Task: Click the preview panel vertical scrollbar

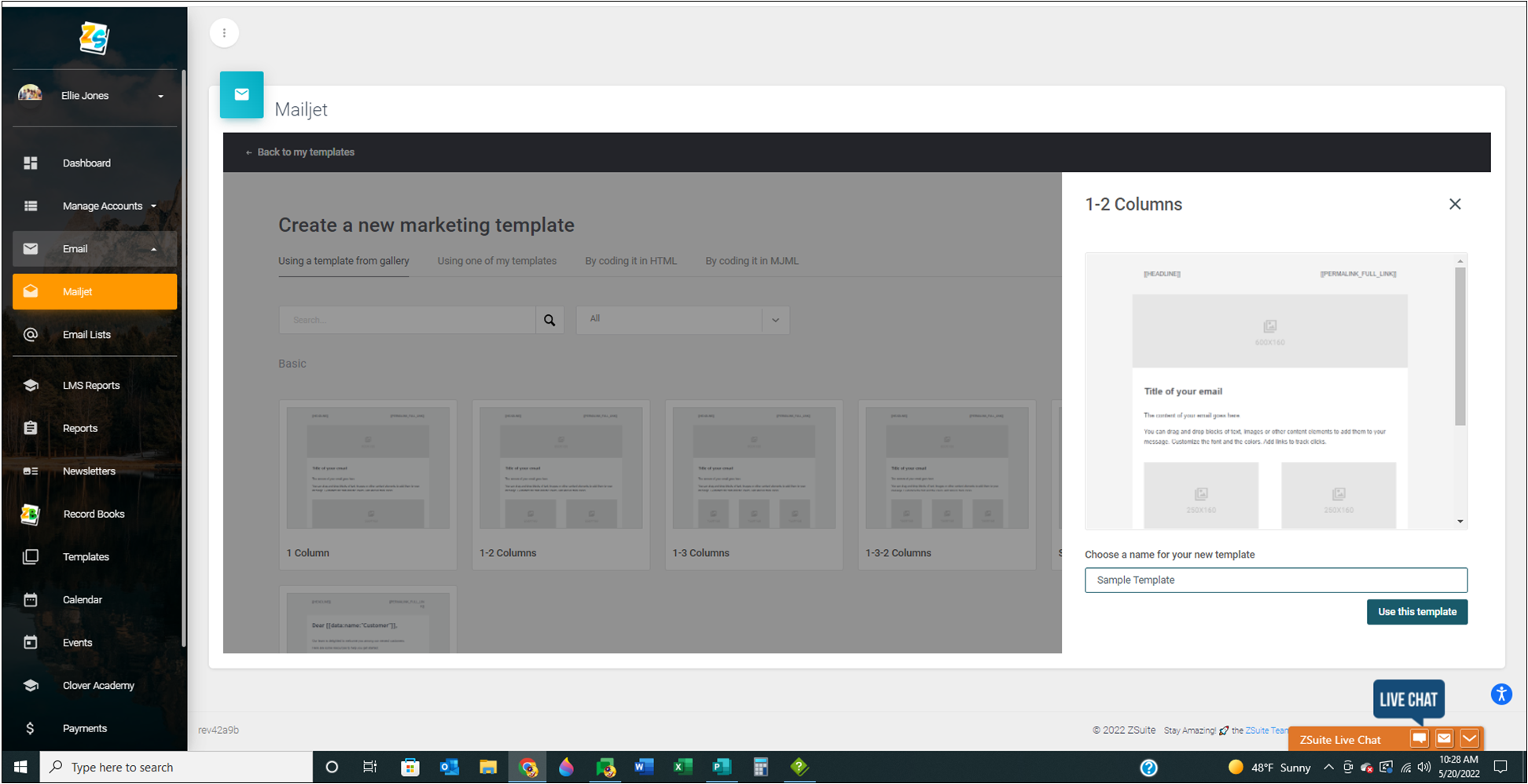Action: click(x=1460, y=346)
